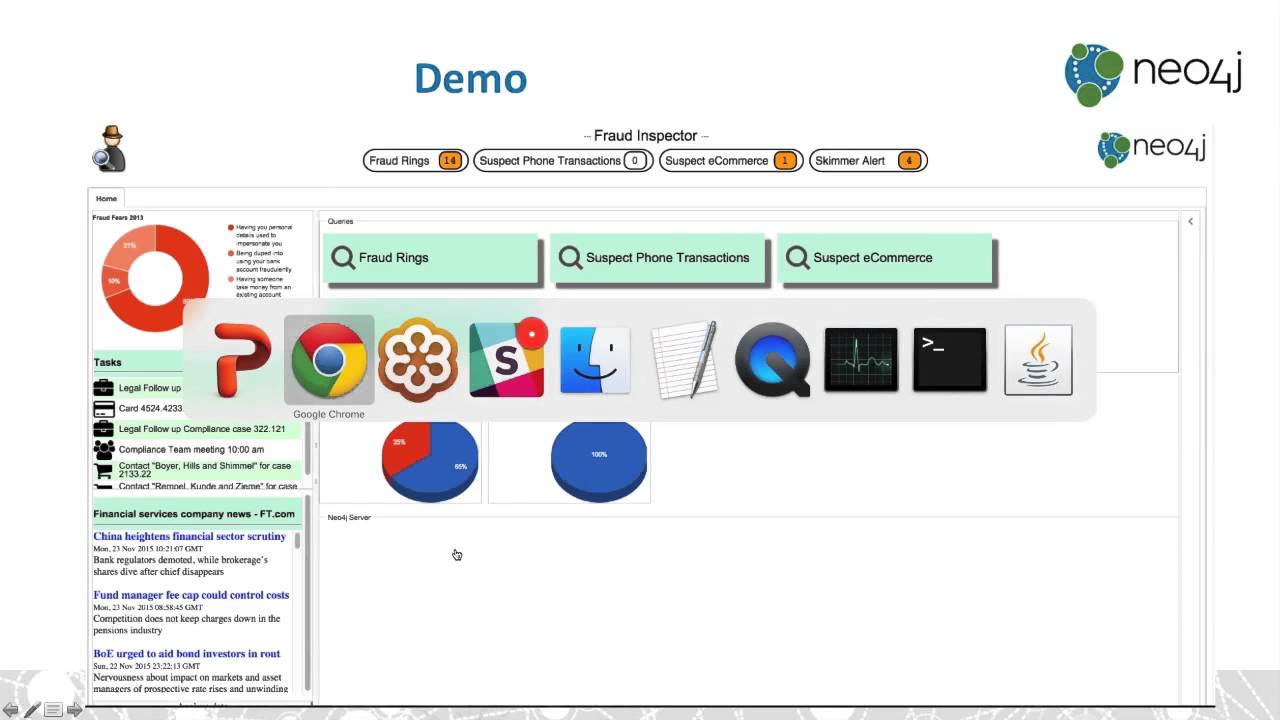Click the red and blue pie chart
Image resolution: width=1280 pixels, height=720 pixels.
tap(430, 461)
